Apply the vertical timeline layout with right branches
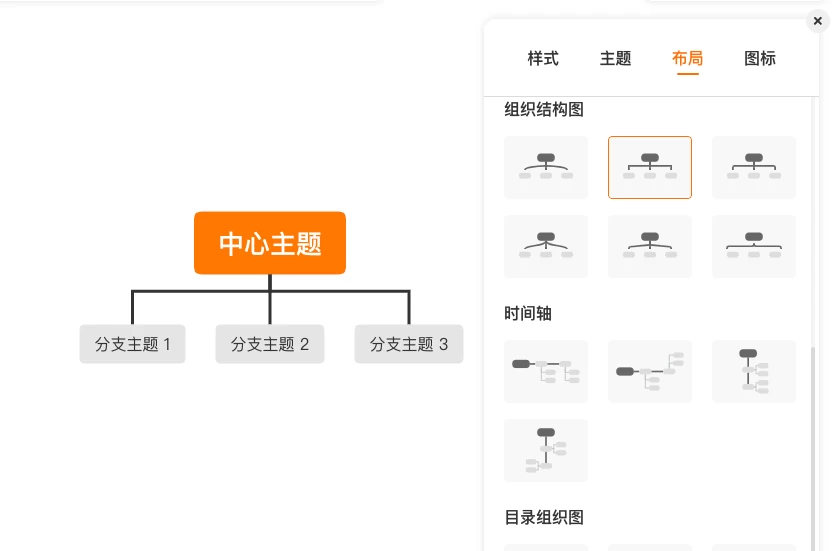 click(754, 372)
